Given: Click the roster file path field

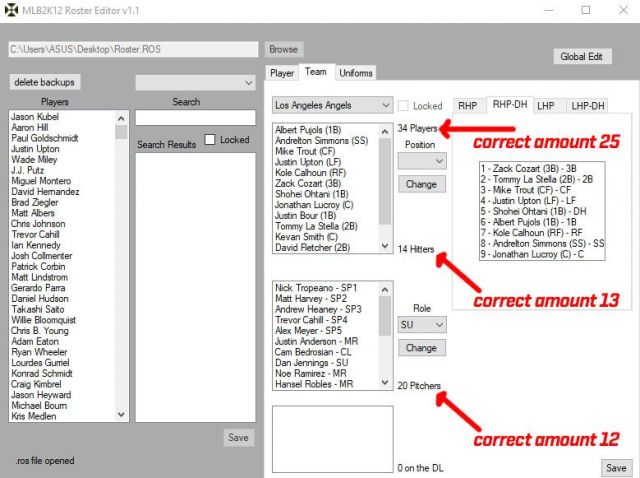Looking at the screenshot, I should coord(133,49).
